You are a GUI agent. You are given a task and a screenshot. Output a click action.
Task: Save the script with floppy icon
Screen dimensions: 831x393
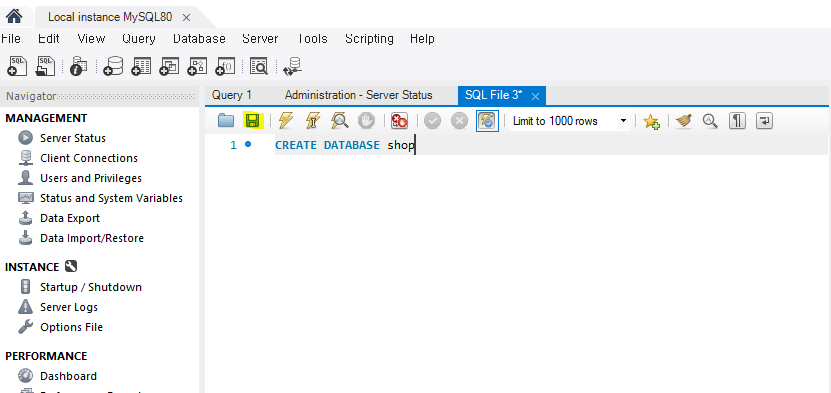click(253, 121)
